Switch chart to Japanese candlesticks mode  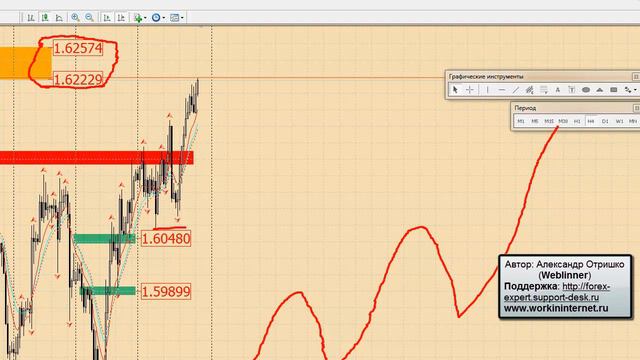[45, 18]
